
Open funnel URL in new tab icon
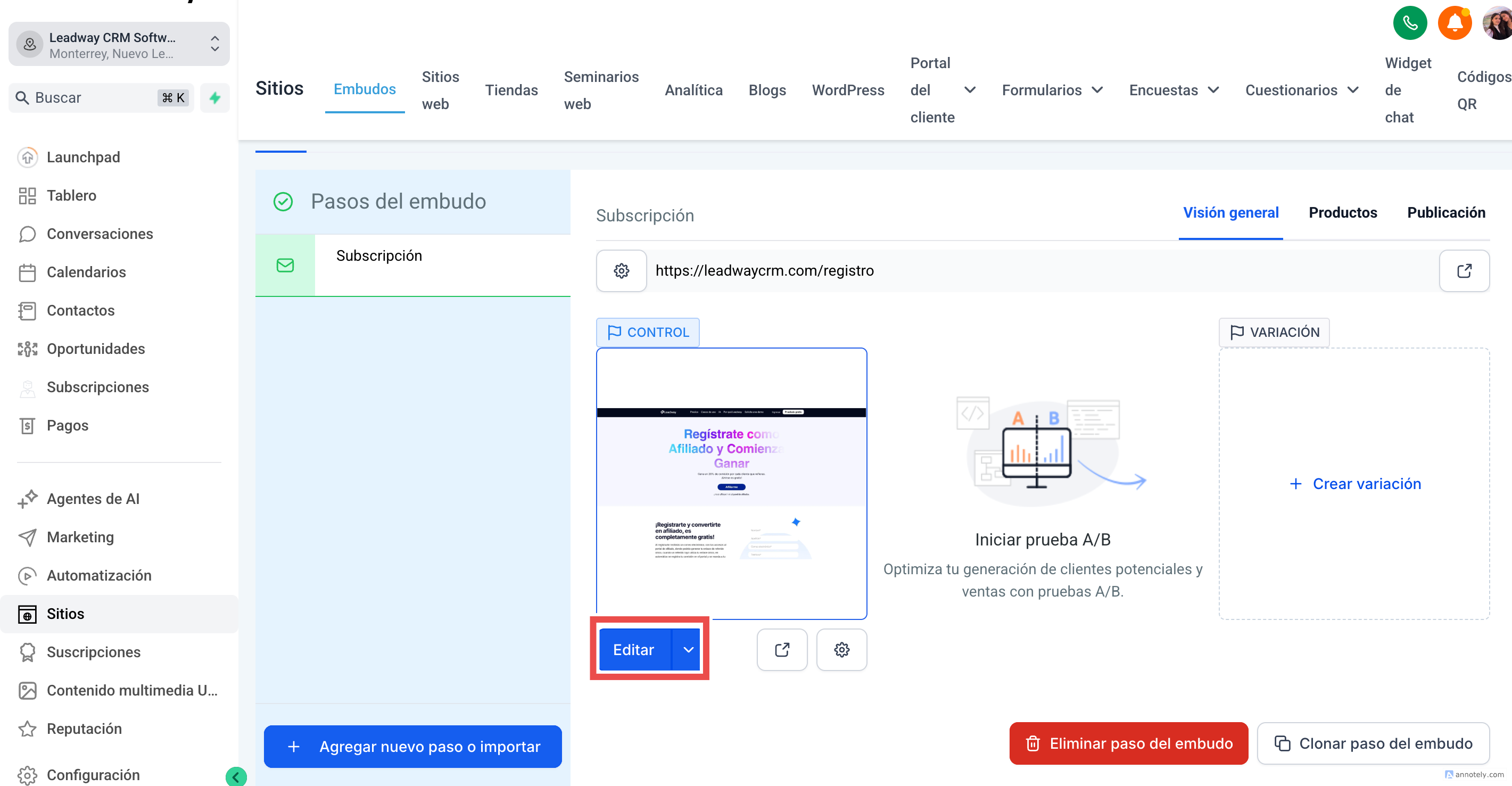click(x=1464, y=271)
